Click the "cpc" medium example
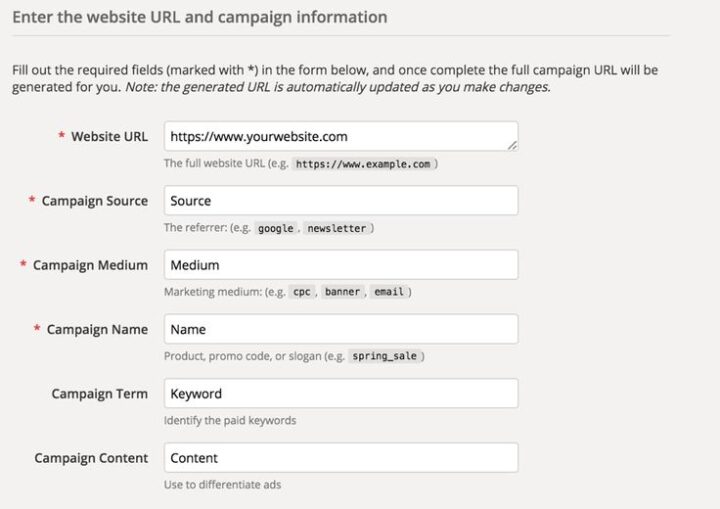The image size is (720, 509). coord(301,292)
